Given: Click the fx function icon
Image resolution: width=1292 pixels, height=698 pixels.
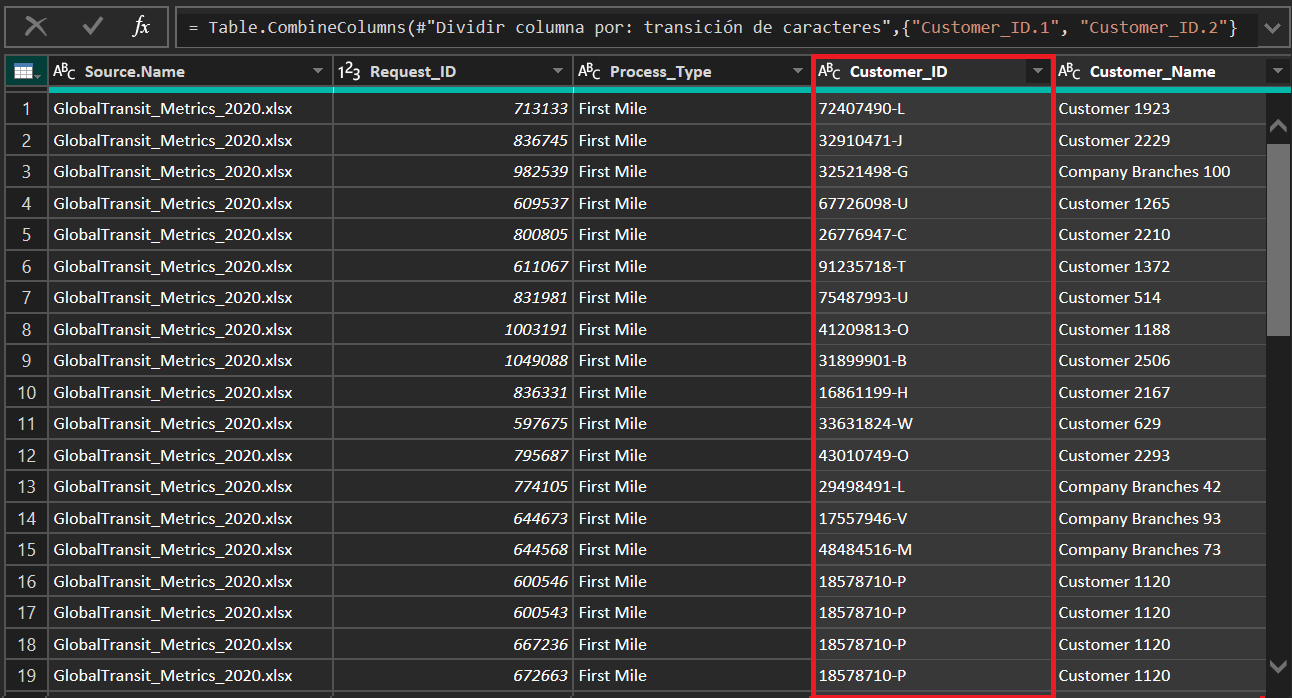Looking at the screenshot, I should coord(141,27).
